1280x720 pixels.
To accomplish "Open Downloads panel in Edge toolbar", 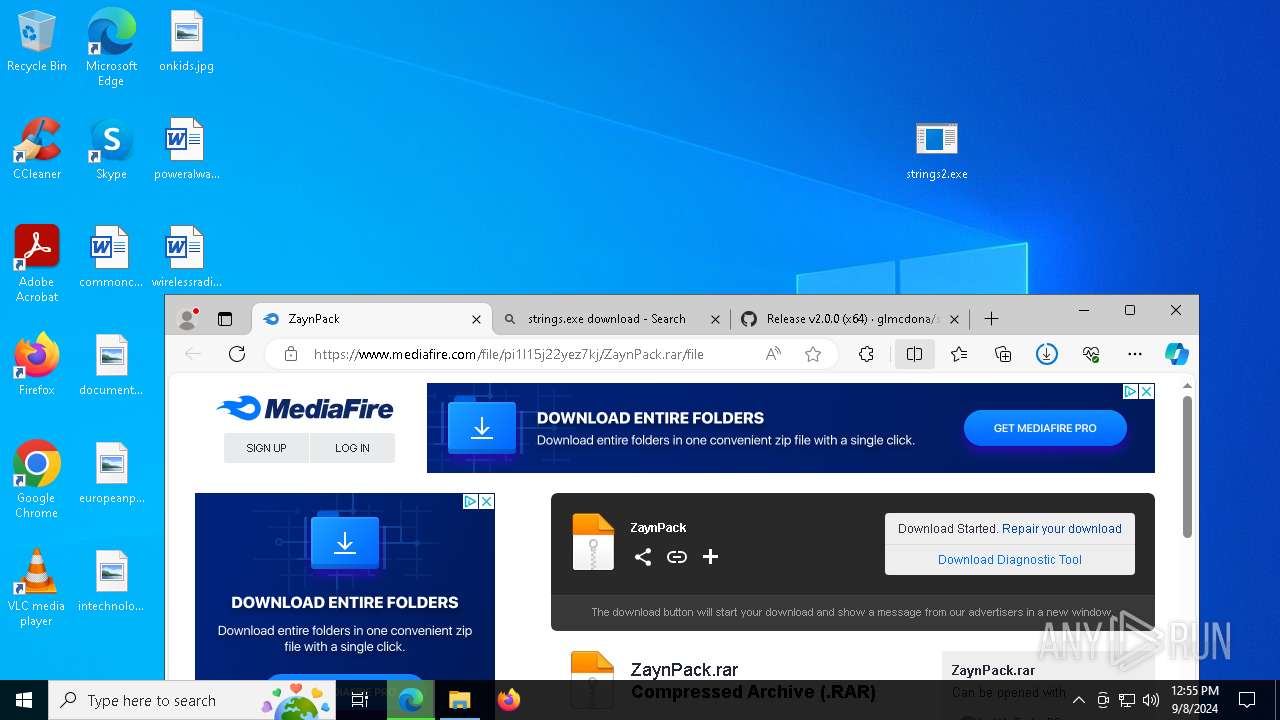I will coord(1047,354).
